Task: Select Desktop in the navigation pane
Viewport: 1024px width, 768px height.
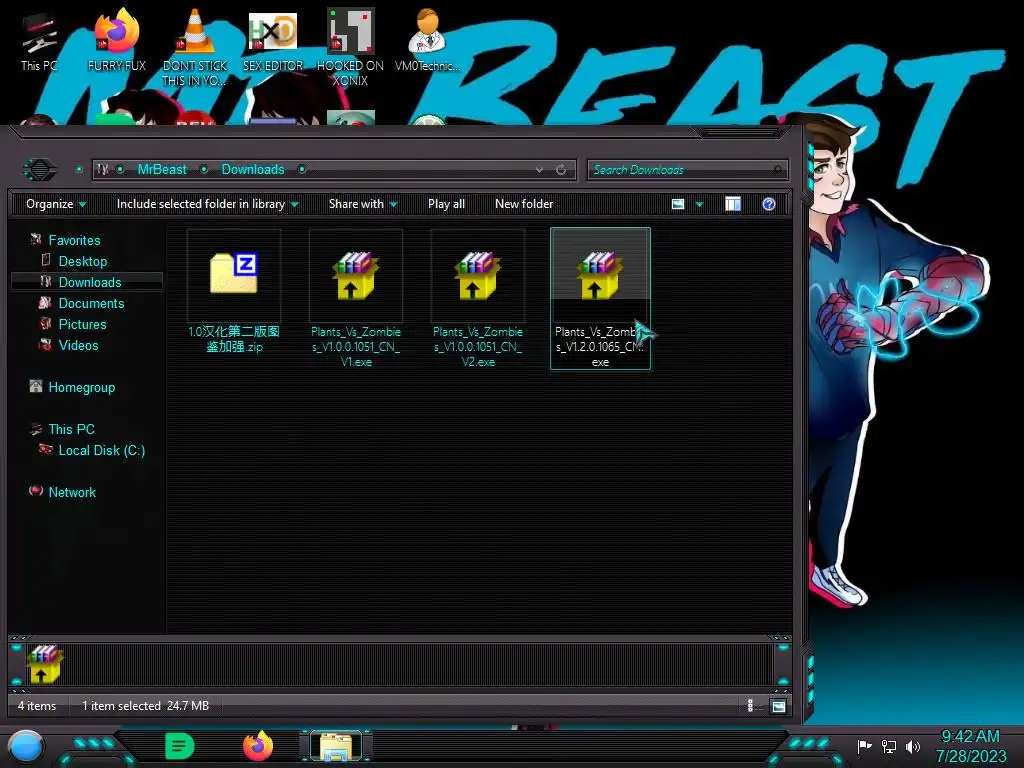Action: click(82, 261)
